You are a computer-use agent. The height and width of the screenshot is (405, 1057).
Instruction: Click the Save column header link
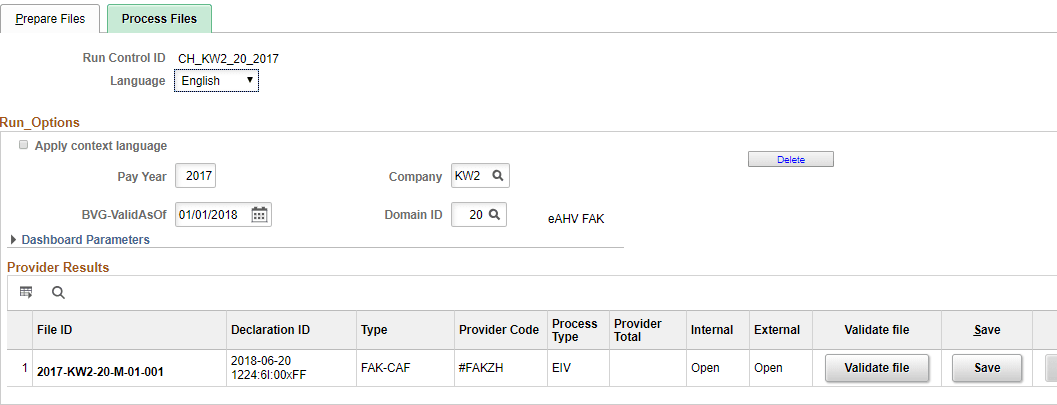pos(986,330)
